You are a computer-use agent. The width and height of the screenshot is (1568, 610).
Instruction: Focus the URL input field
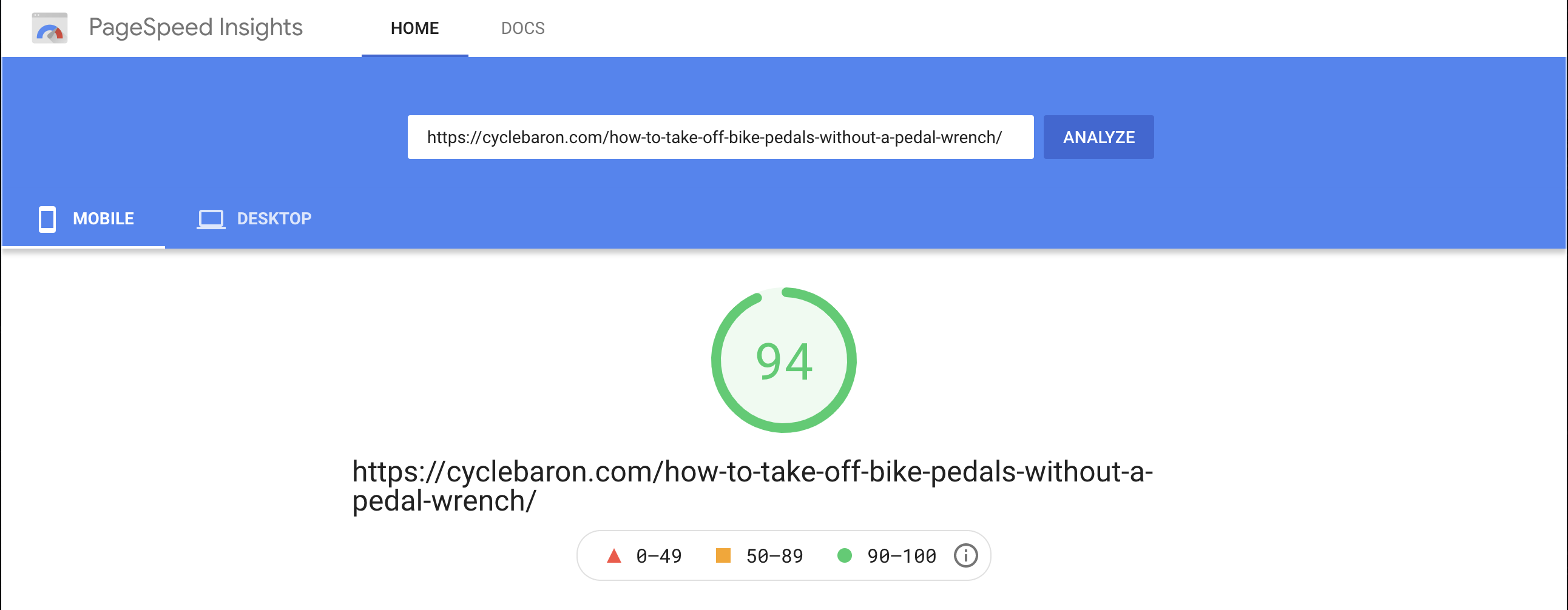(721, 137)
